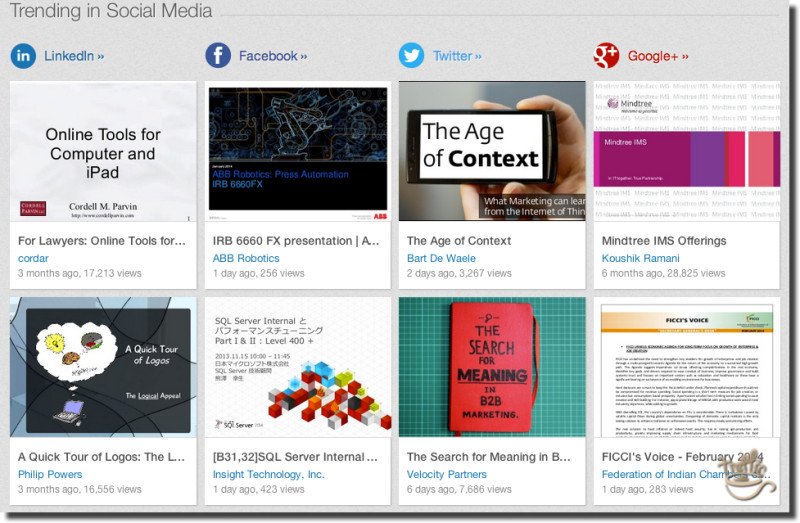The width and height of the screenshot is (800, 523).
Task: Visit author Koushik Ramani profile
Action: pyautogui.click(x=640, y=258)
